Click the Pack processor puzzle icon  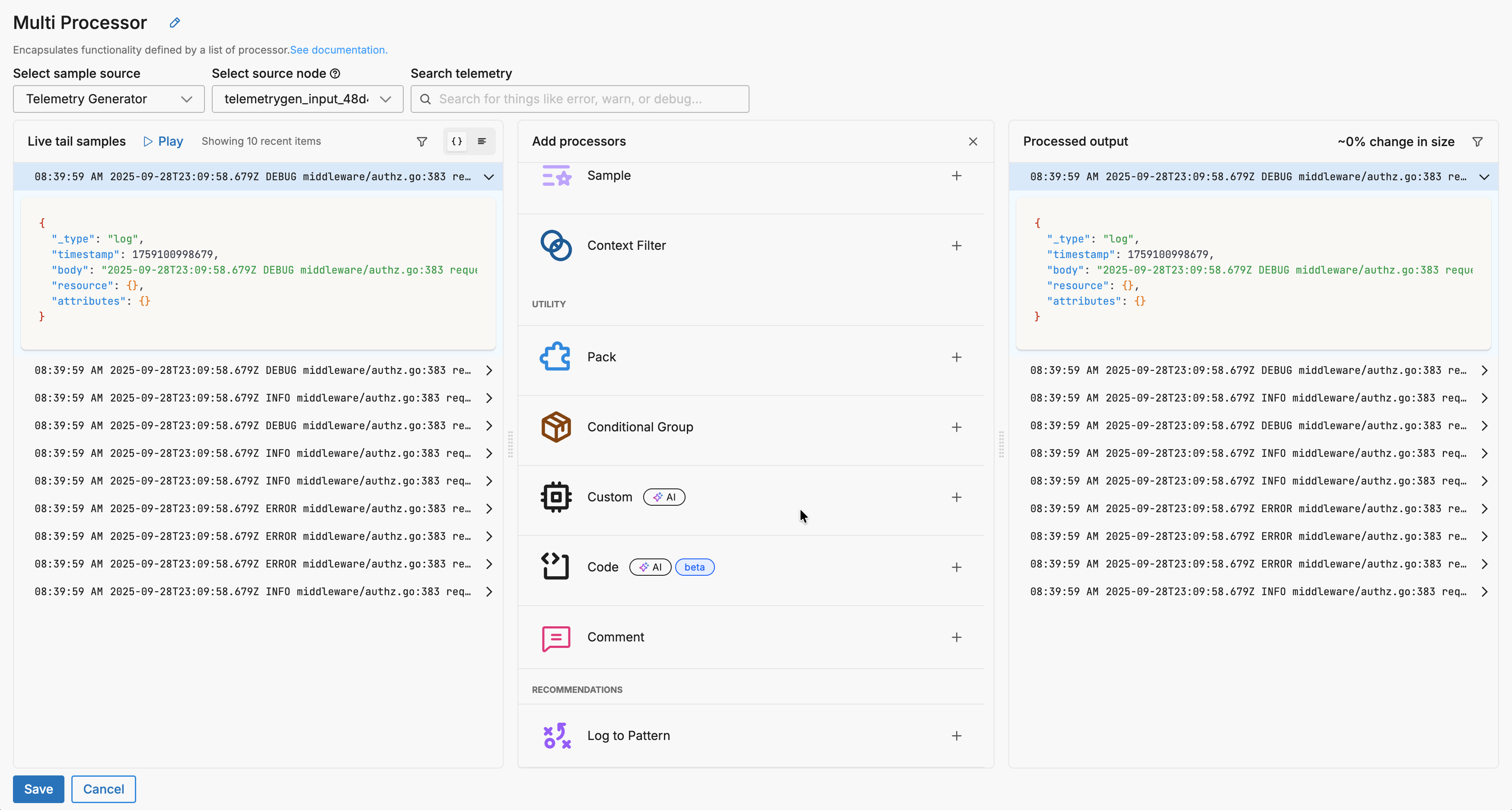click(555, 357)
